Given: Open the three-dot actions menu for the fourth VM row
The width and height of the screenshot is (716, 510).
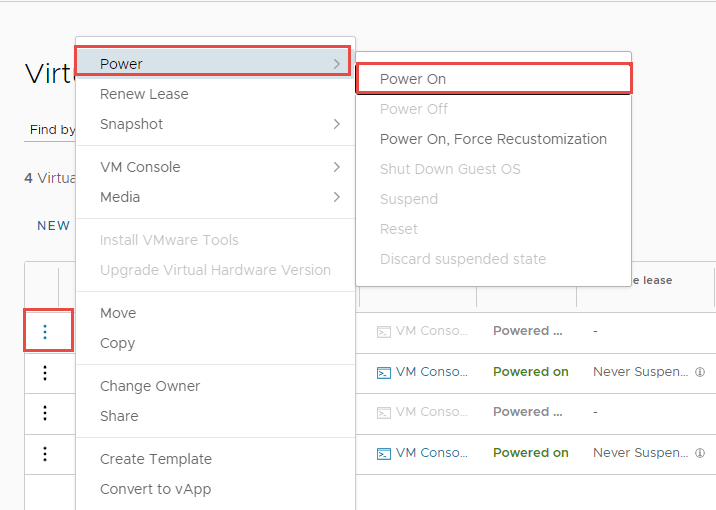Looking at the screenshot, I should pos(45,453).
